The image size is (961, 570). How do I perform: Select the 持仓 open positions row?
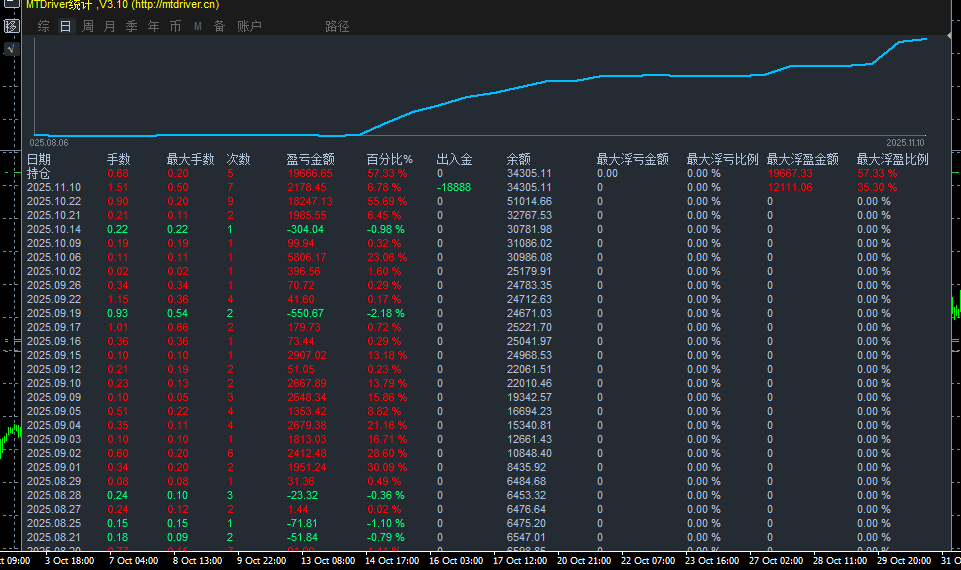39,173
